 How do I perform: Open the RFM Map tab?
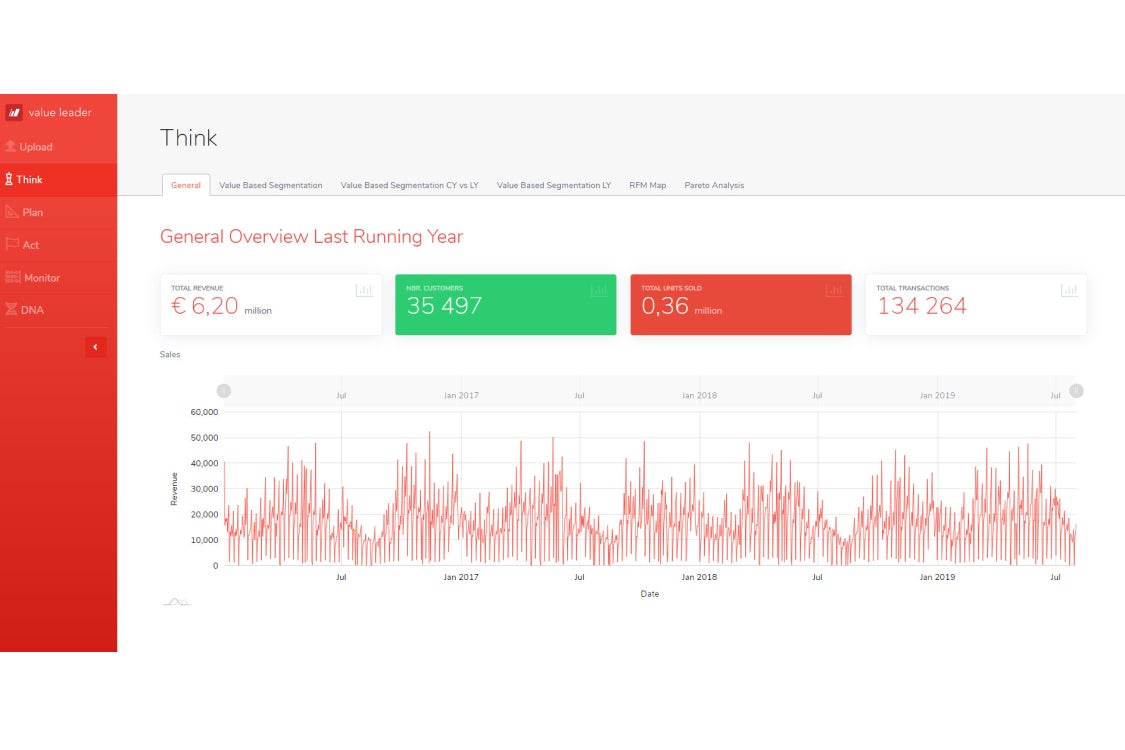tap(647, 185)
